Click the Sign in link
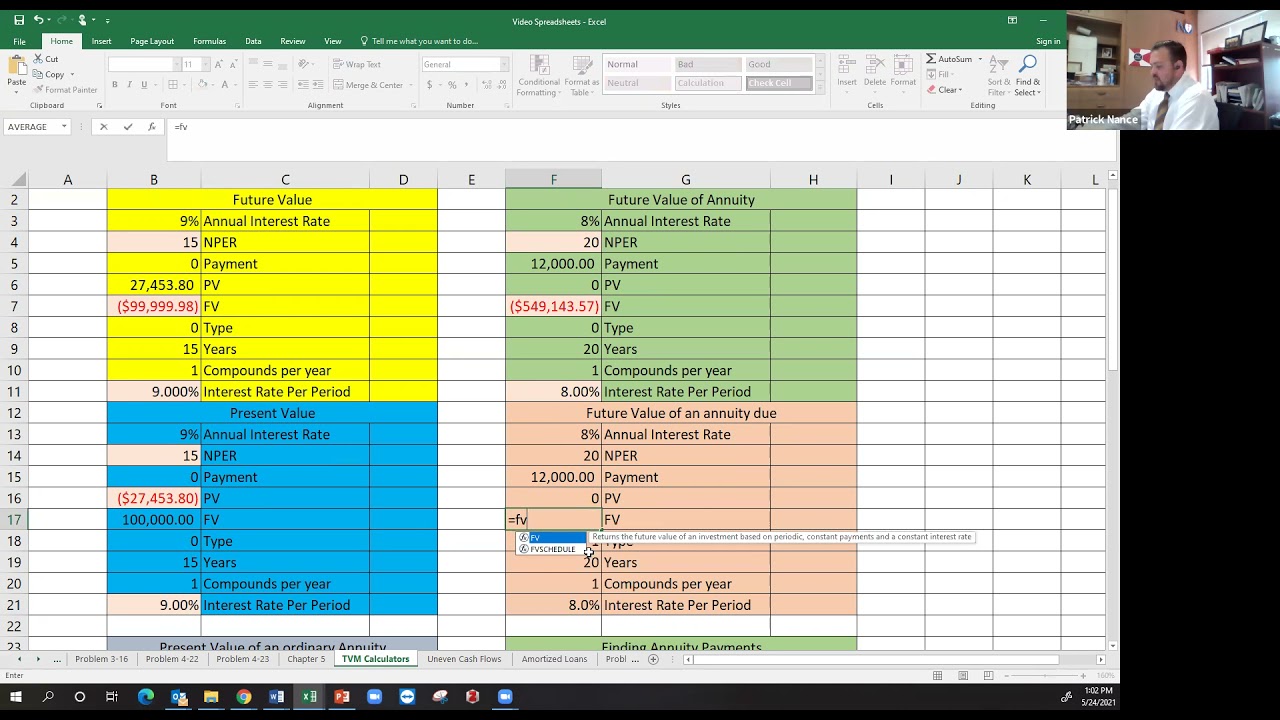This screenshot has width=1280, height=720. (1048, 41)
